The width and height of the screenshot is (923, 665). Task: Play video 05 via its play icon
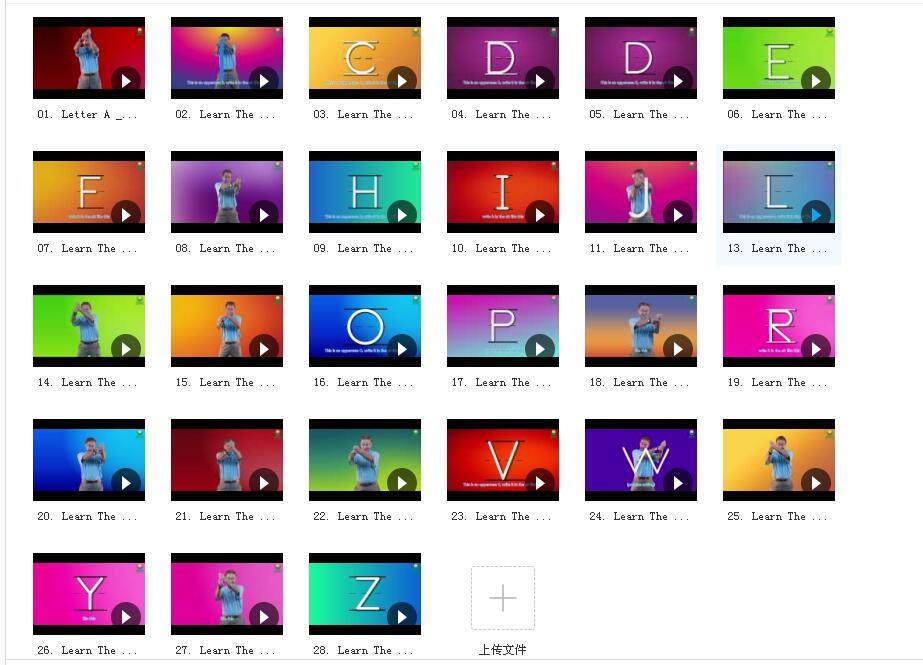pyautogui.click(x=678, y=81)
